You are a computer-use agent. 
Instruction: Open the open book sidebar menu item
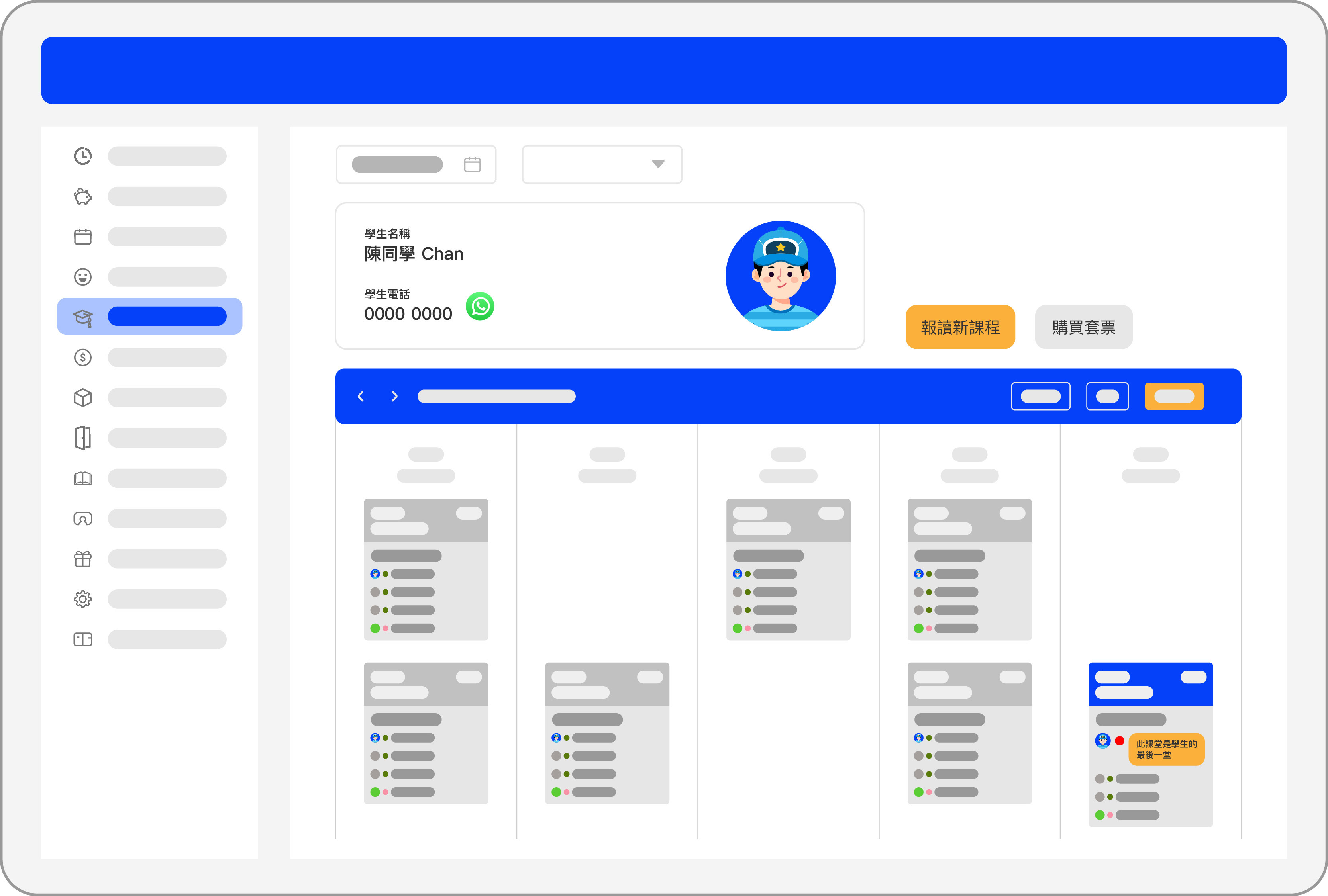pyautogui.click(x=83, y=478)
